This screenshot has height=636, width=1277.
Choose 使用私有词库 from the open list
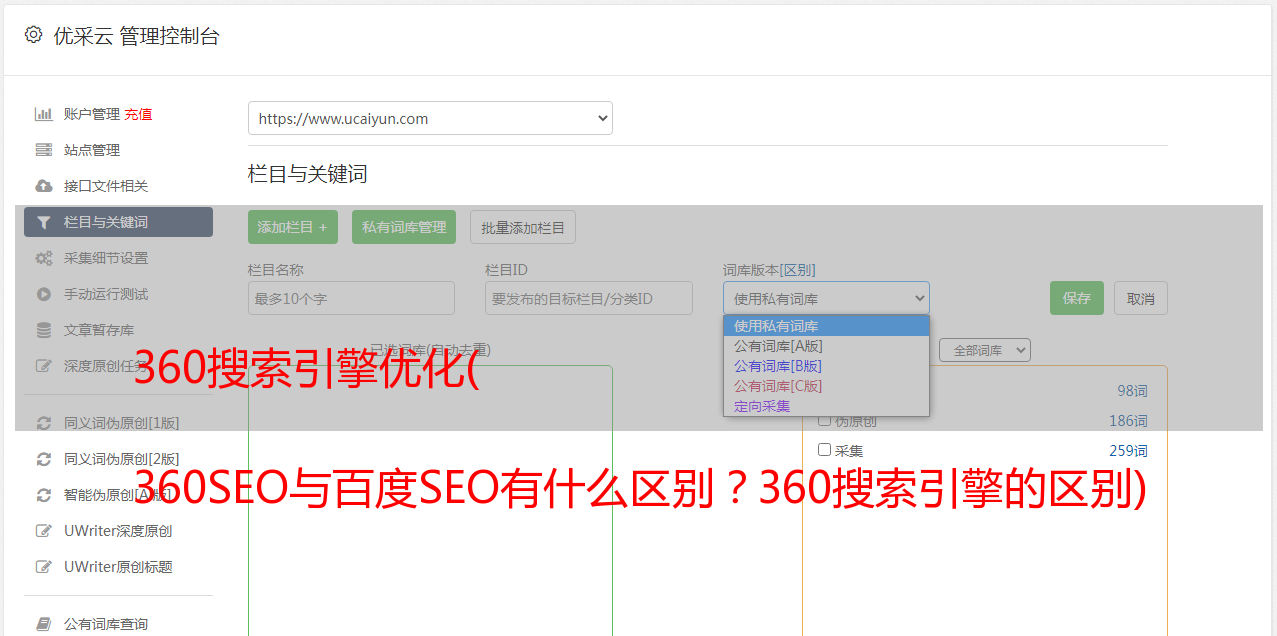coord(826,326)
